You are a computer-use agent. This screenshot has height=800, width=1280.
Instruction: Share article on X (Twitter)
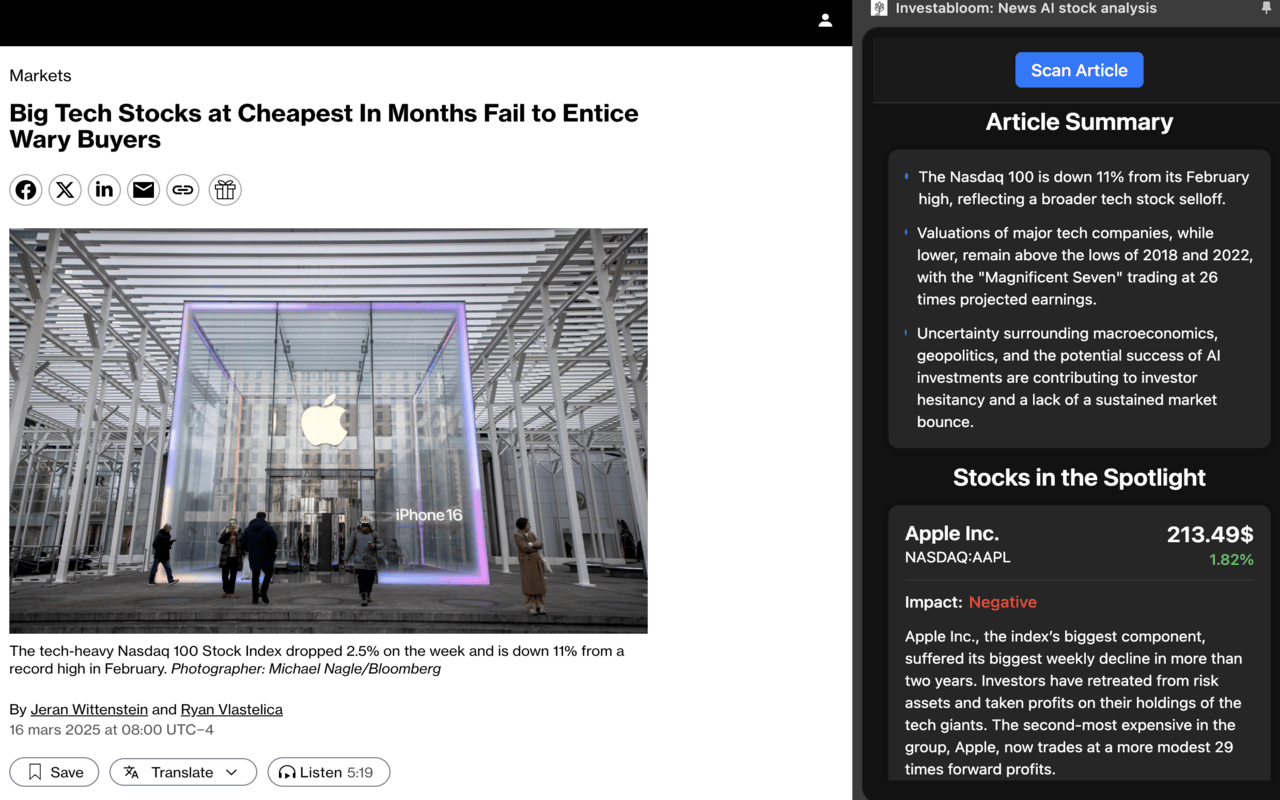(65, 190)
